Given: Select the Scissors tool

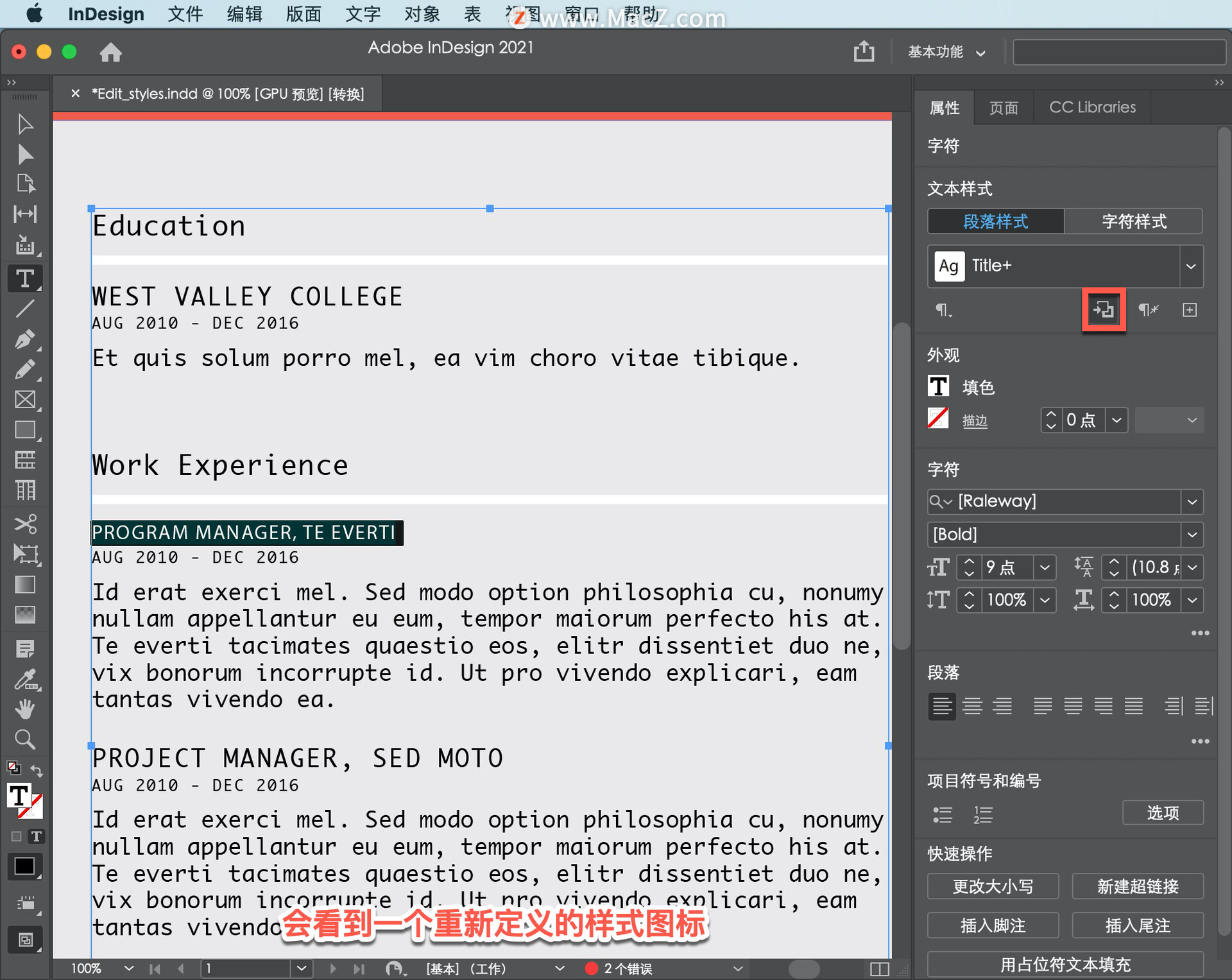Looking at the screenshot, I should 25,524.
